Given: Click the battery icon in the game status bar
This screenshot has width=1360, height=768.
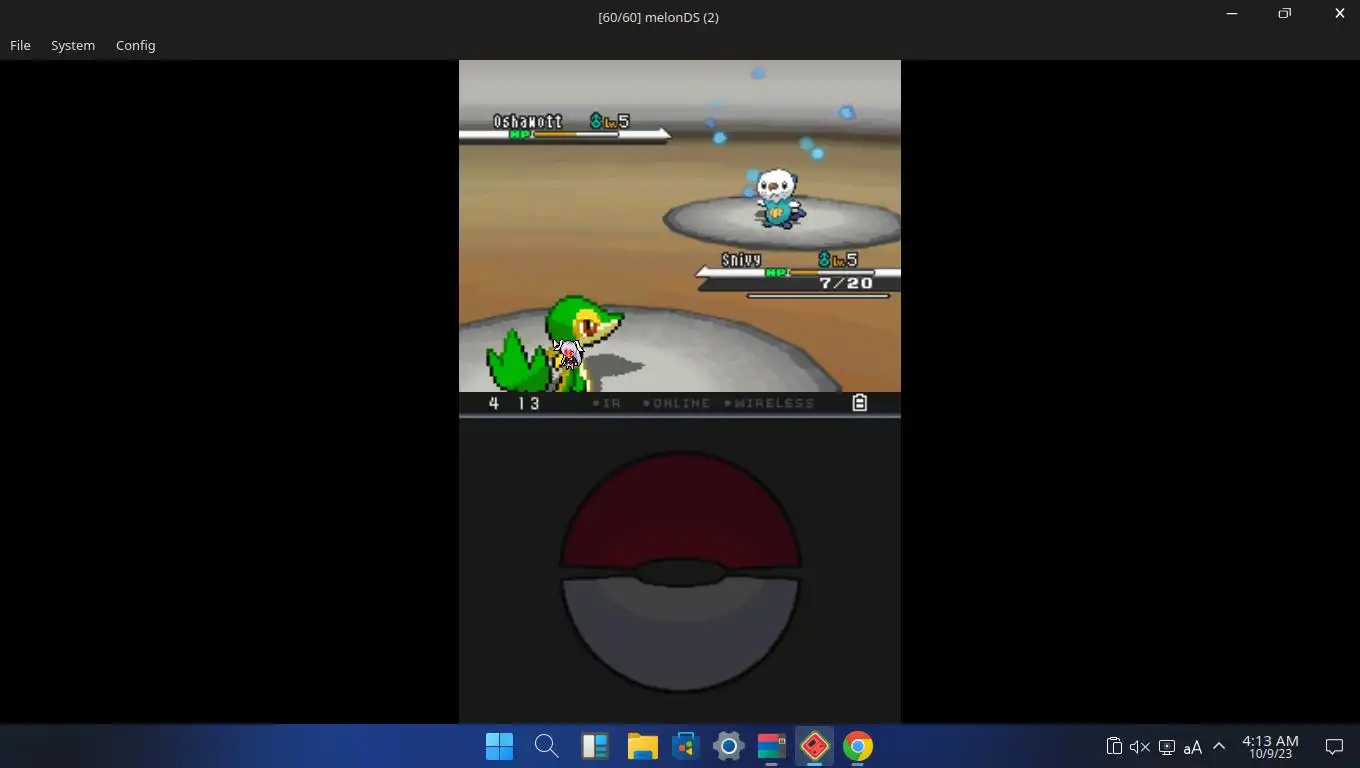Looking at the screenshot, I should (x=859, y=403).
